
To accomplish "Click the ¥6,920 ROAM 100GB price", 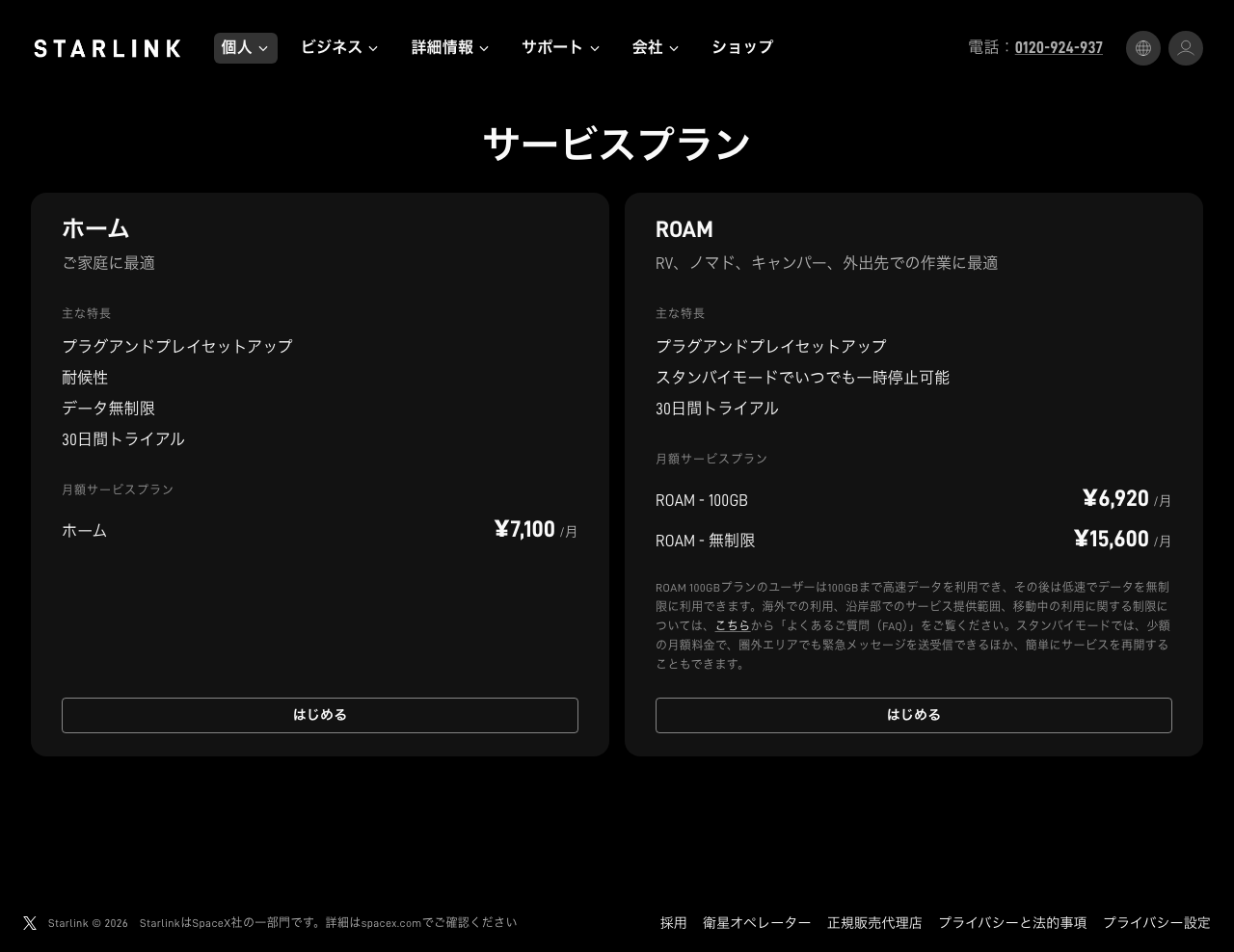I will tap(1115, 498).
